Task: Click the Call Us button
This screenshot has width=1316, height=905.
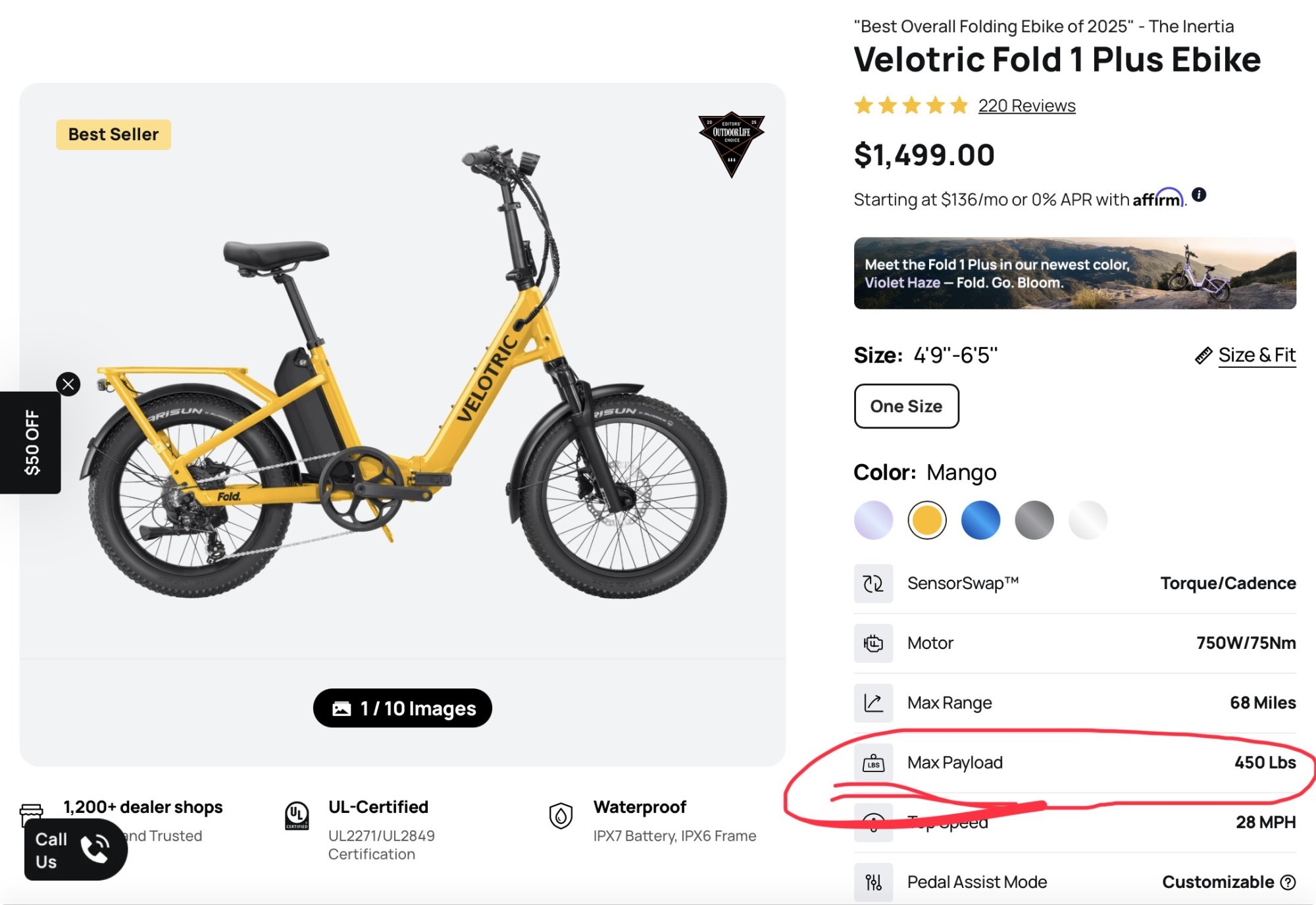Action: (75, 850)
